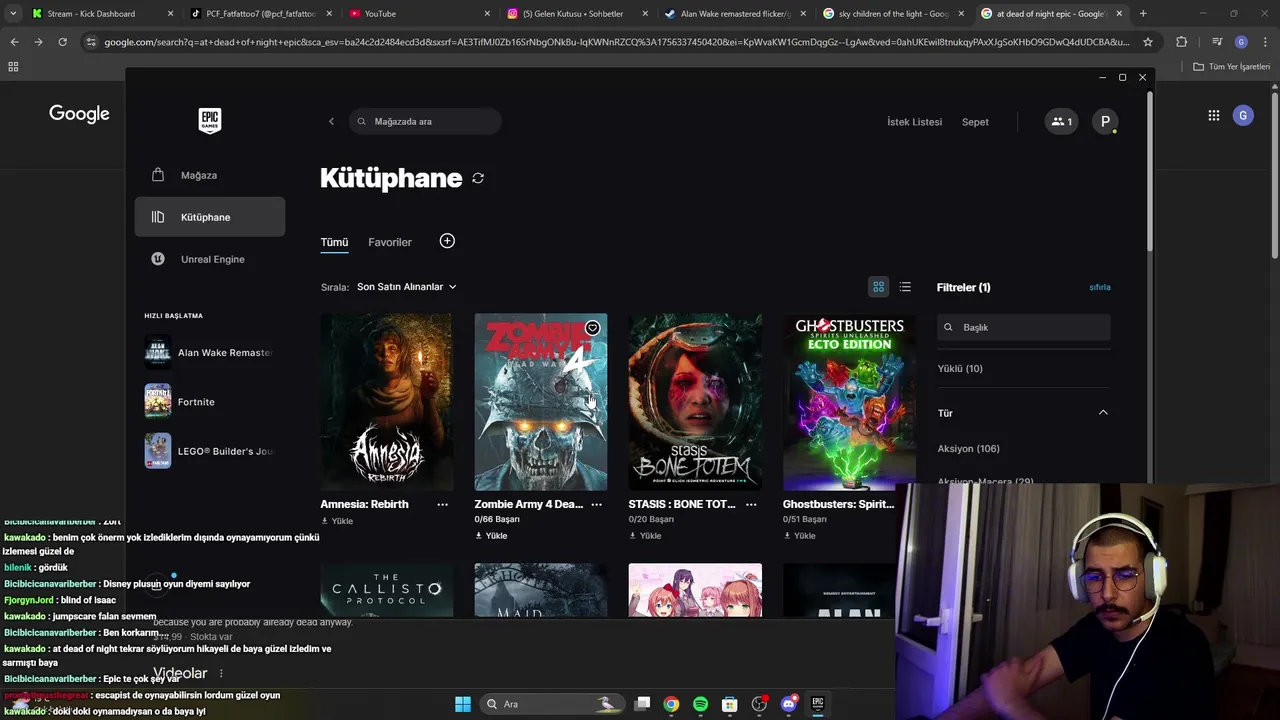Click the Epic Games logo in sidebar
This screenshot has width=1280, height=720.
[209, 121]
